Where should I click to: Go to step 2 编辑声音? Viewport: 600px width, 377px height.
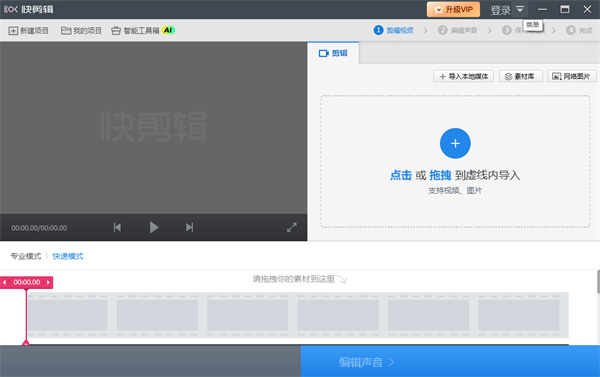[457, 30]
